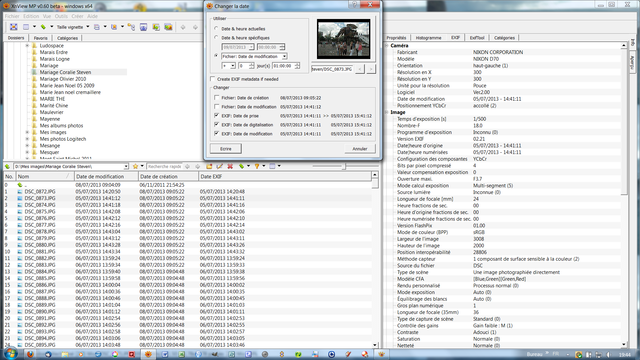Click the next image arrow in dialog
The image size is (640, 360).
tap(371, 69)
